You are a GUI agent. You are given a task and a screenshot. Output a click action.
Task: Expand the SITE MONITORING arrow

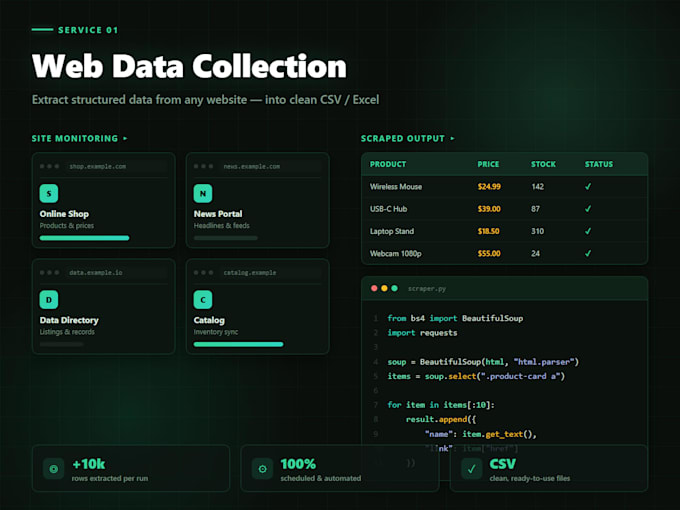click(x=125, y=138)
